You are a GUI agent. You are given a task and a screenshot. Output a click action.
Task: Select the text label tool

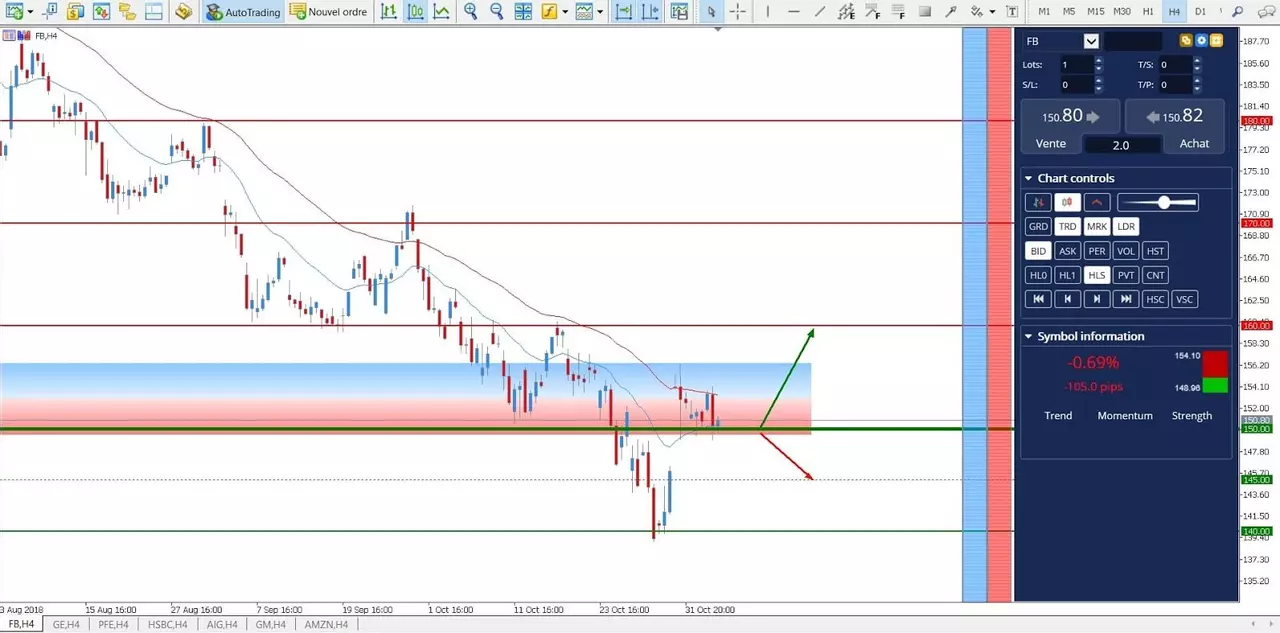click(1012, 12)
